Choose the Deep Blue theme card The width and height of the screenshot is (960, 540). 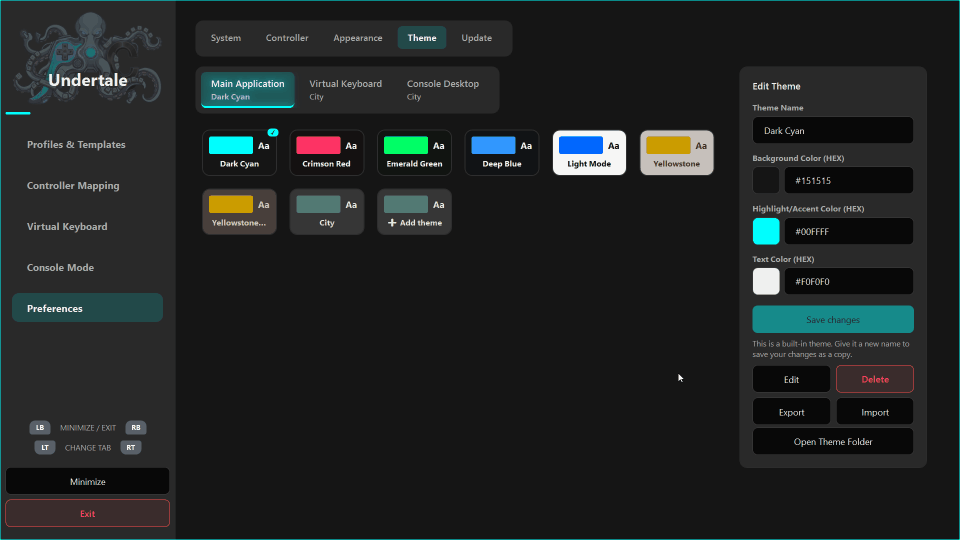click(x=502, y=152)
